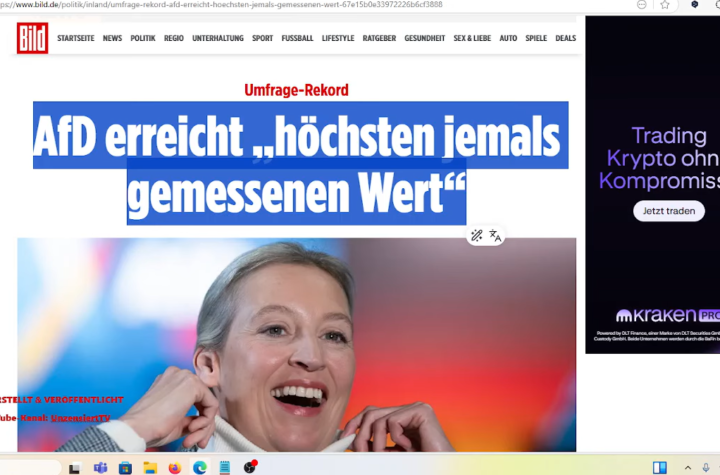Click the 'UnzensiertTV' channel link overlay

tap(80, 418)
